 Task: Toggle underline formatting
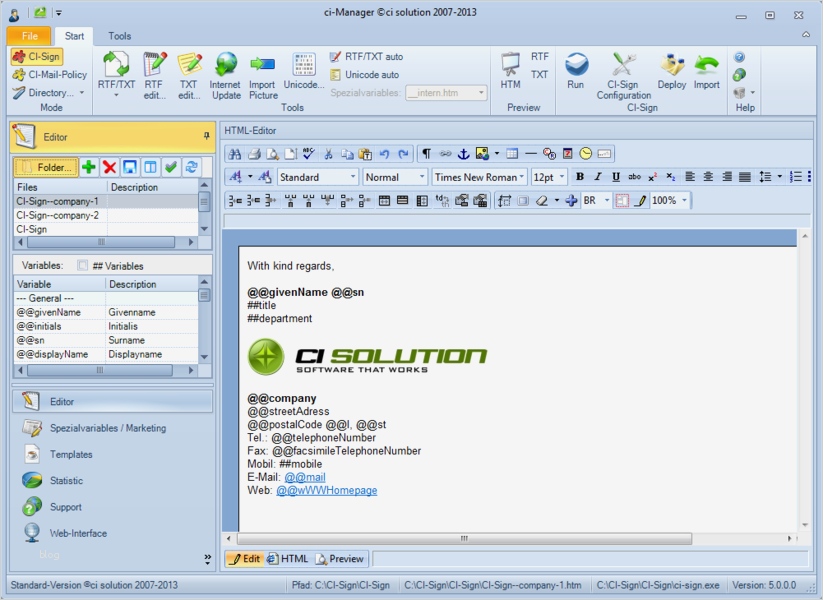(x=616, y=177)
